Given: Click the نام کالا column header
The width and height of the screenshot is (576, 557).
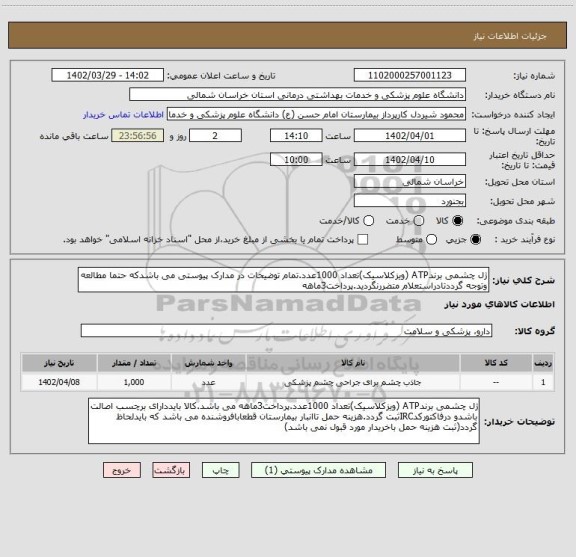Looking at the screenshot, I should click(x=353, y=363).
